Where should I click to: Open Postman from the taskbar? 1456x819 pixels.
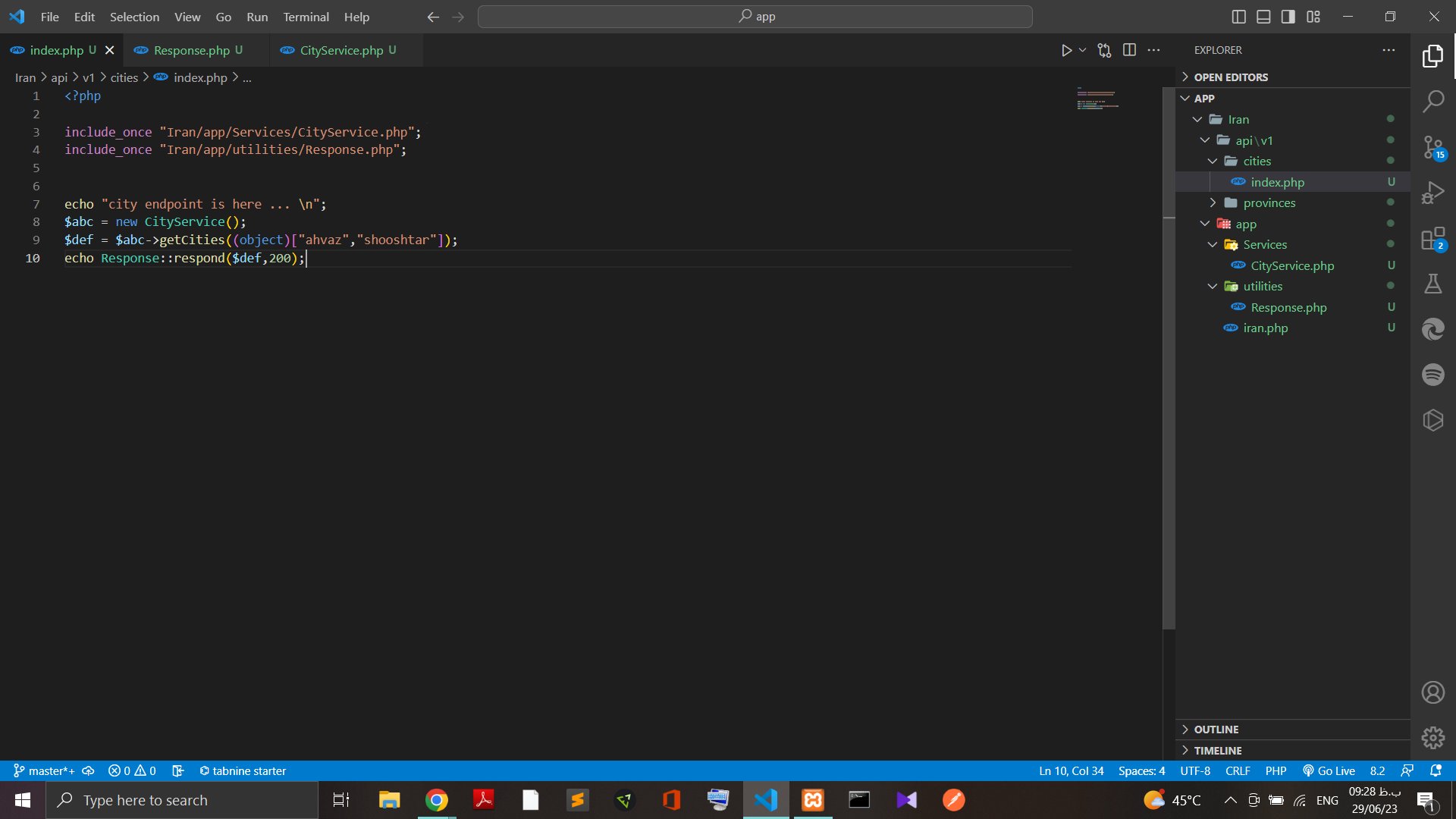[954, 800]
